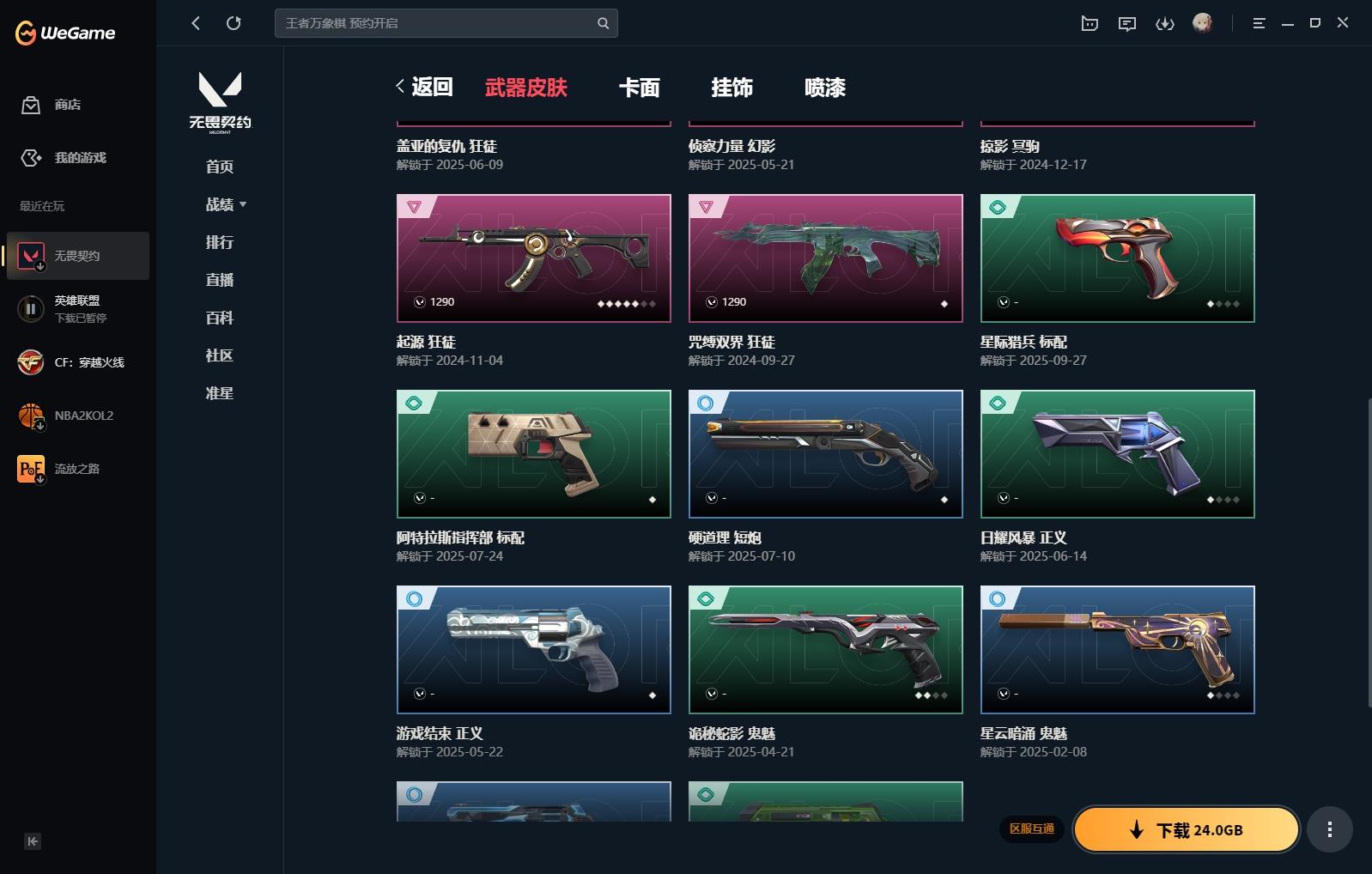Click the 区服互通 badge button

1031,829
